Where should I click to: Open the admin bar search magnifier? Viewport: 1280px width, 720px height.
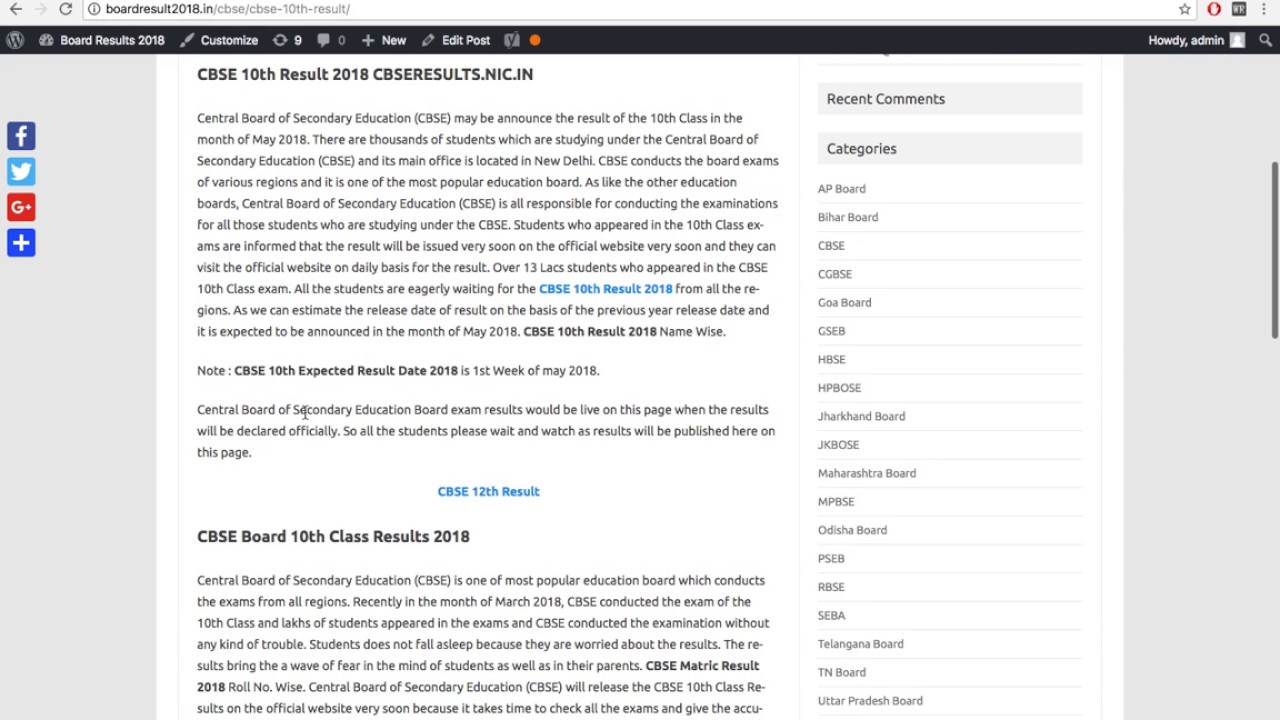1265,40
